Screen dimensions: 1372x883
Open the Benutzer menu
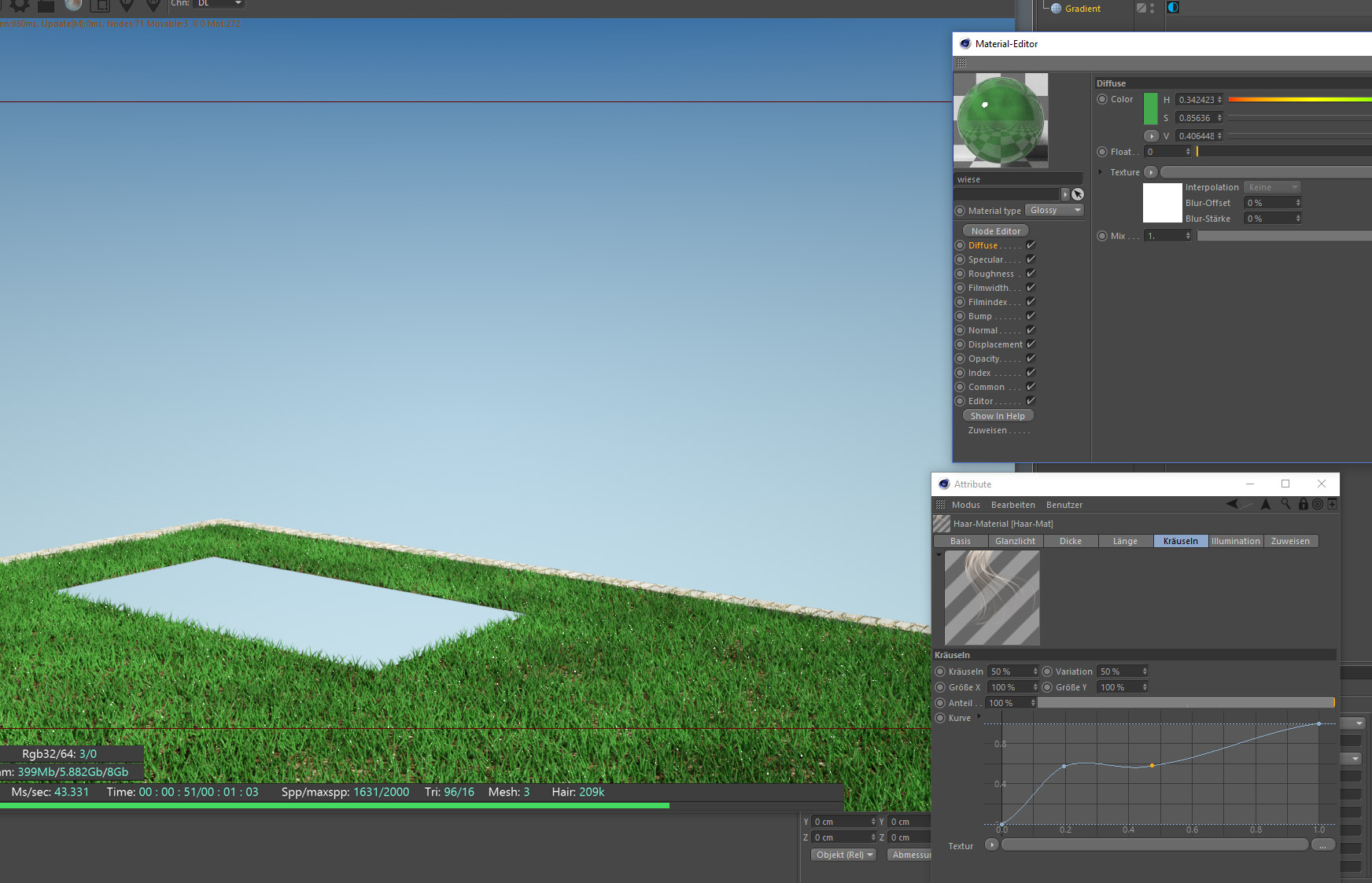pyautogui.click(x=1064, y=505)
